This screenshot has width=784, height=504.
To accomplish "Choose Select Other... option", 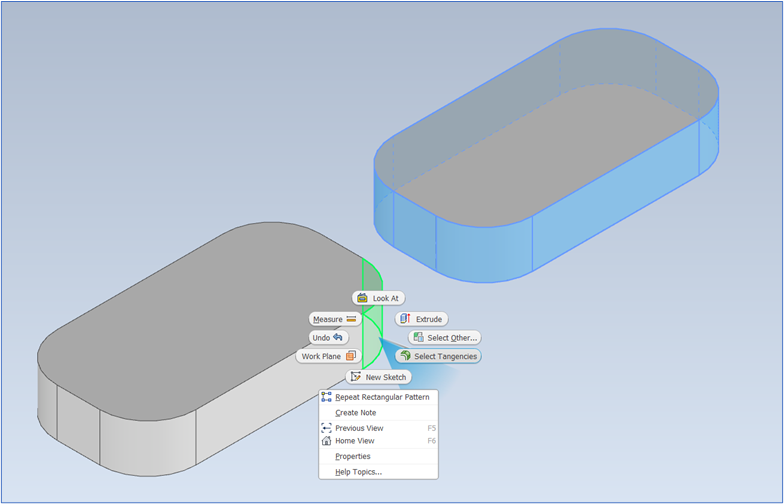I will click(x=444, y=338).
